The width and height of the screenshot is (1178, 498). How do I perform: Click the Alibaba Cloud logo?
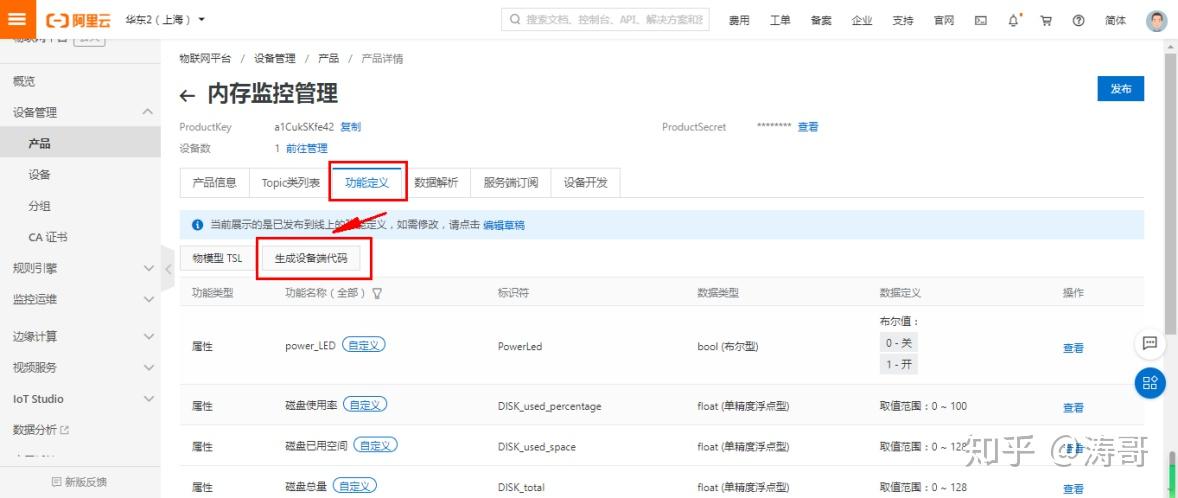click(x=78, y=20)
